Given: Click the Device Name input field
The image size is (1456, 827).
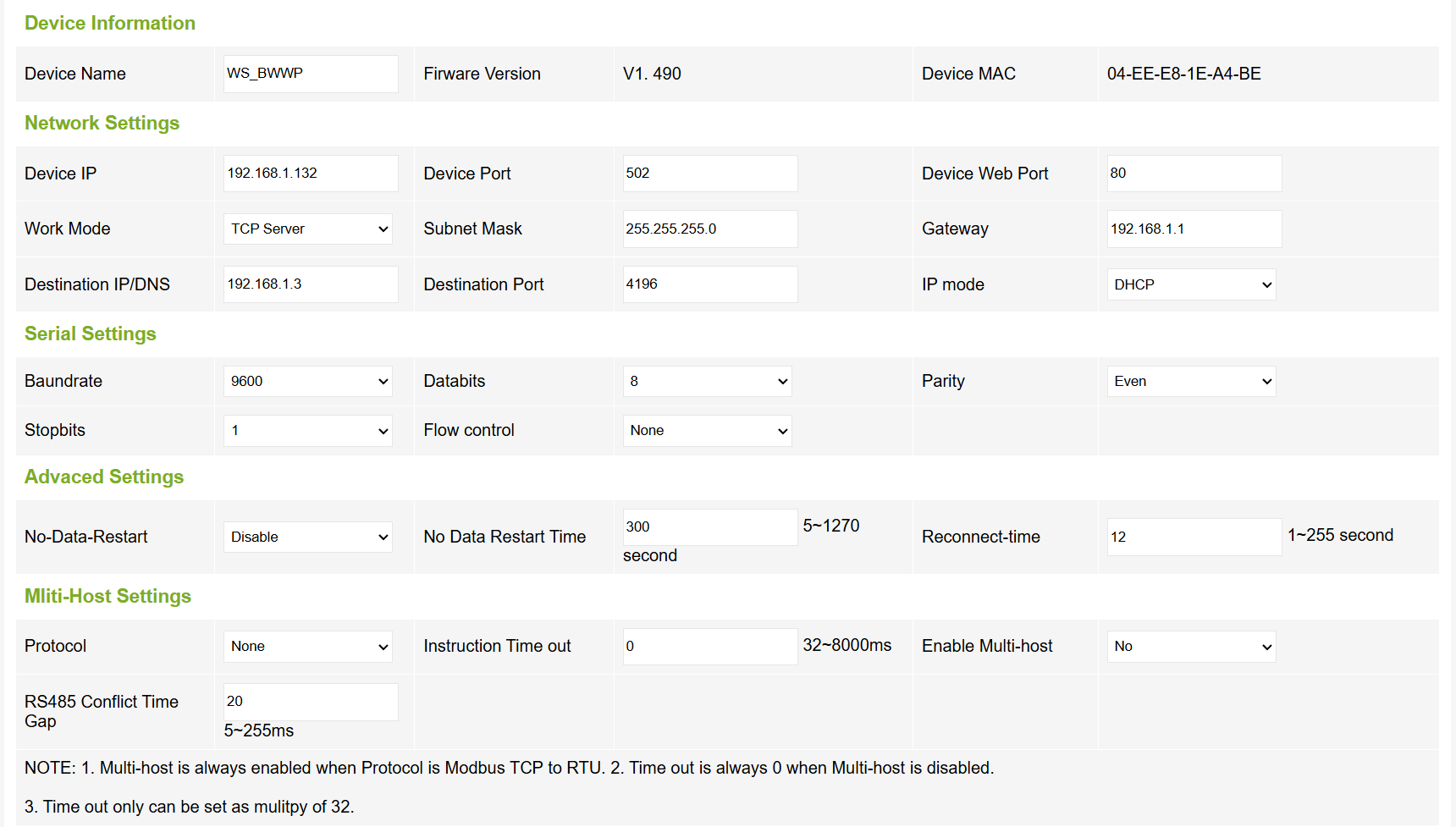Looking at the screenshot, I should click(311, 74).
